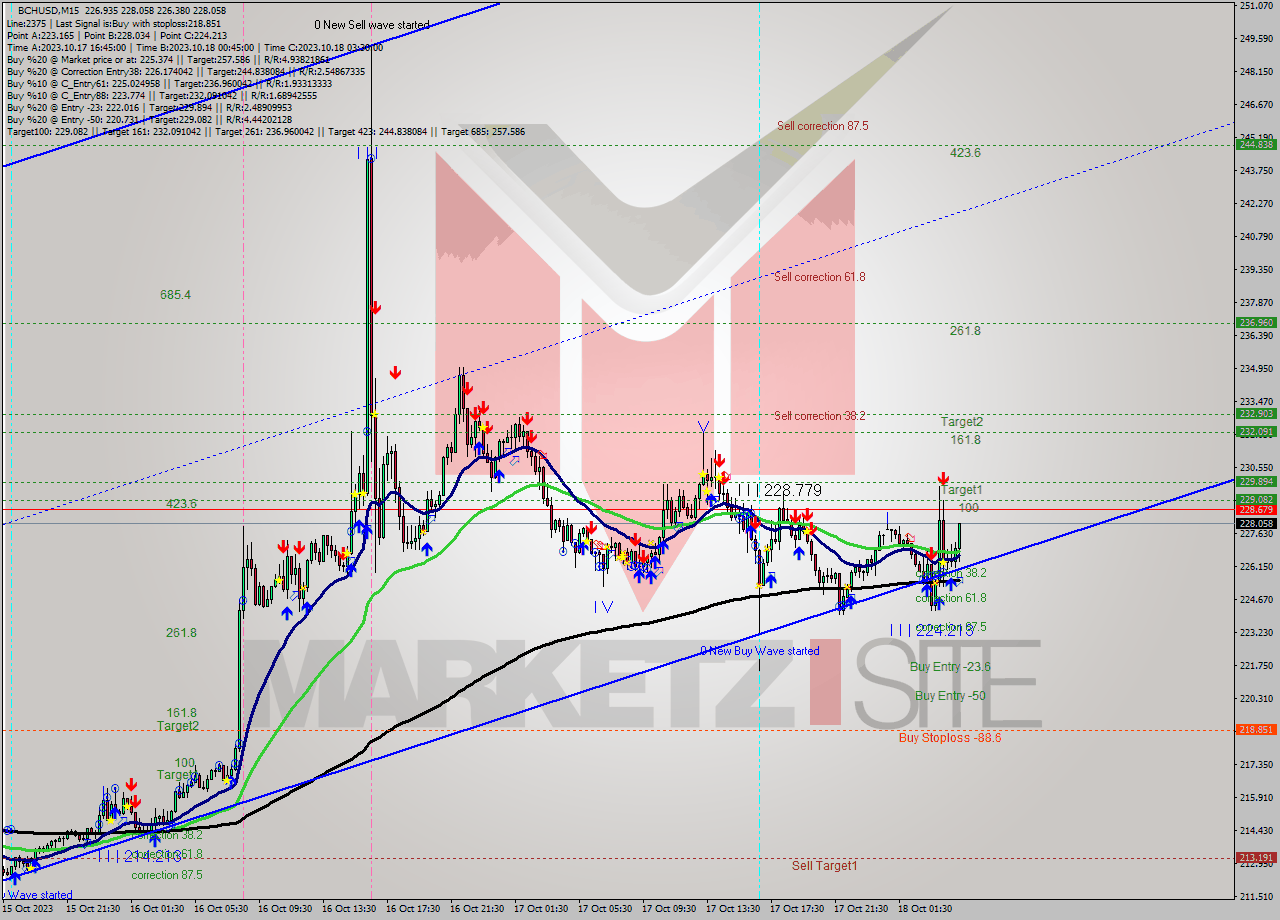Viewport: 1280px width, 920px height.
Task: Click the '16 Oct 13:30' time axis label
Action: click(348, 909)
